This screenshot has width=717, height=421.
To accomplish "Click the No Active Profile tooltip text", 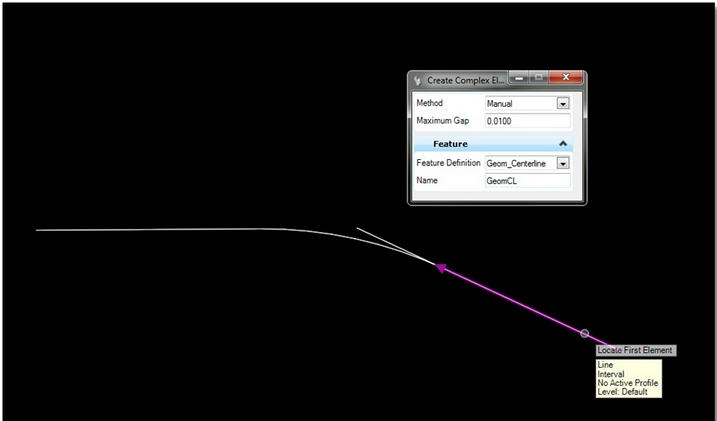I will tap(628, 383).
